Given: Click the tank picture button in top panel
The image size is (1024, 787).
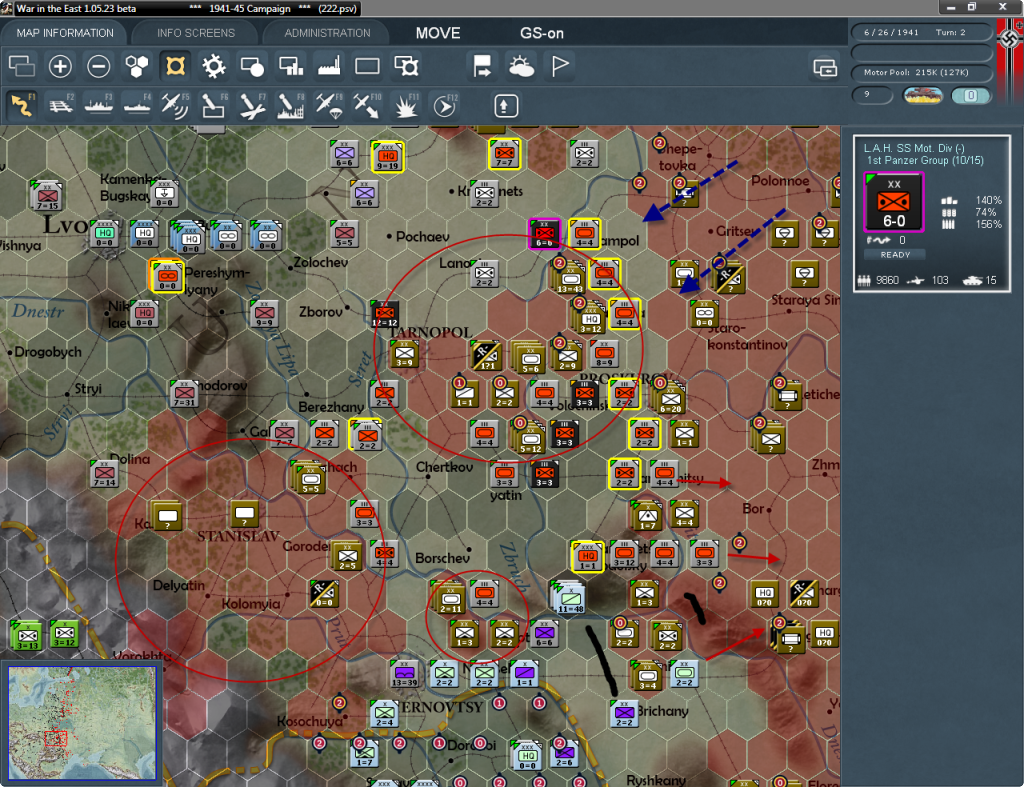Looking at the screenshot, I should (x=923, y=95).
